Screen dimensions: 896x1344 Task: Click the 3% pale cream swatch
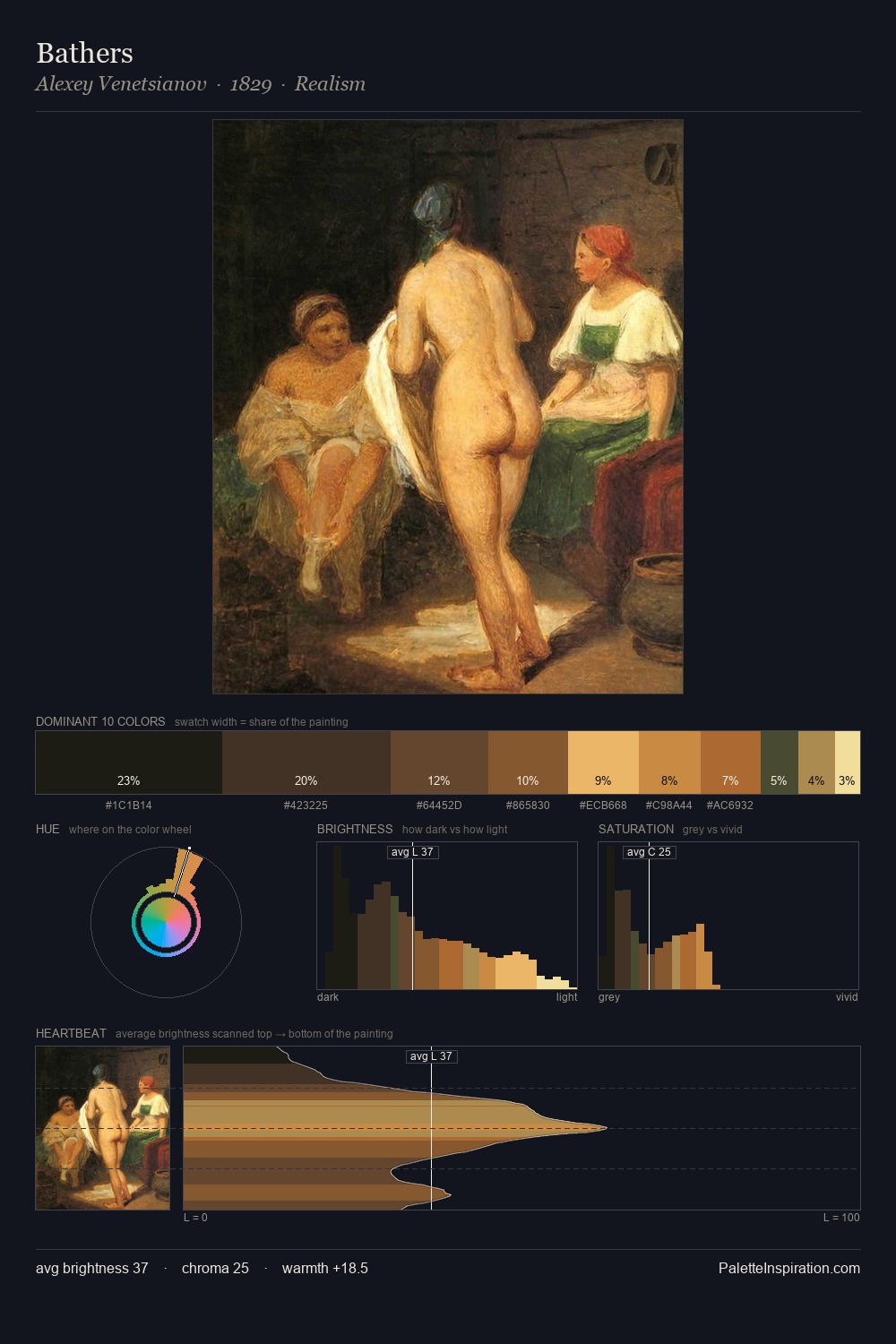848,762
